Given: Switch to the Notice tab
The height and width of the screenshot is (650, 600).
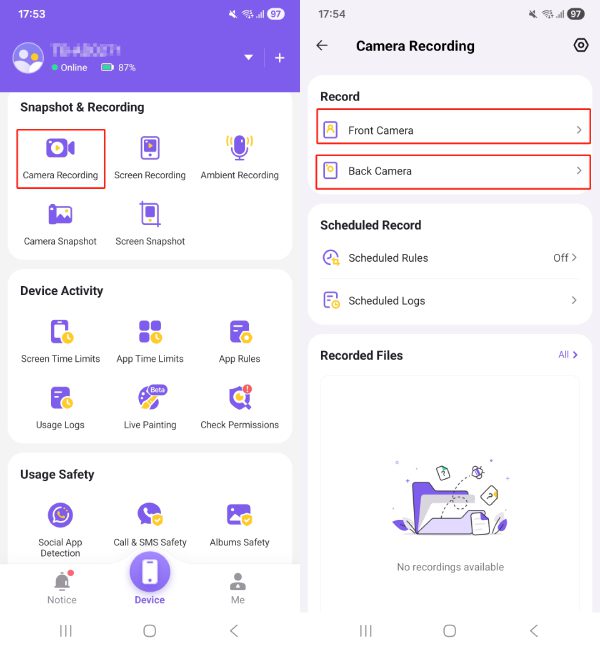Looking at the screenshot, I should pyautogui.click(x=62, y=588).
